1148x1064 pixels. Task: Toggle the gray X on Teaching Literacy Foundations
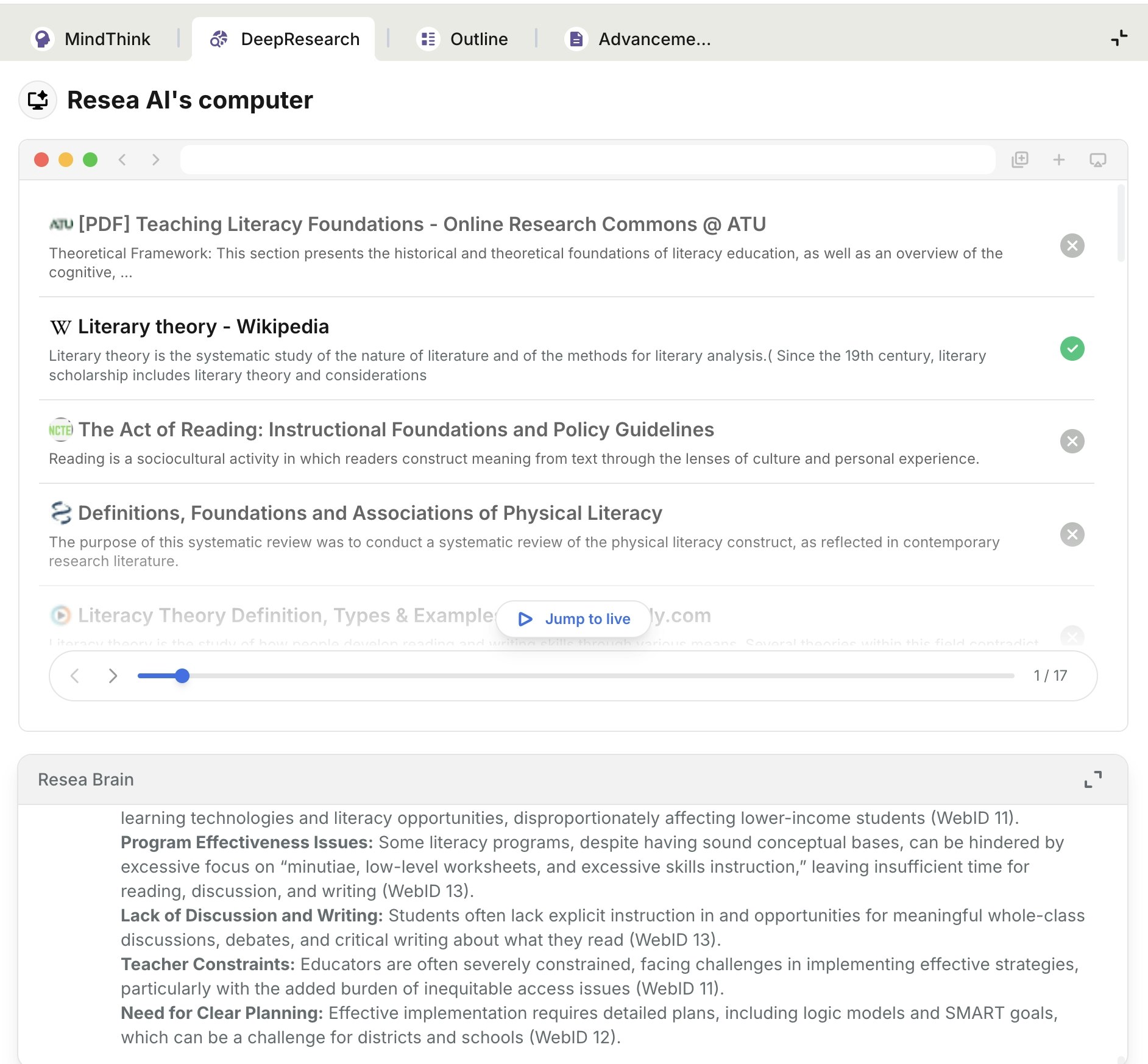coord(1072,246)
